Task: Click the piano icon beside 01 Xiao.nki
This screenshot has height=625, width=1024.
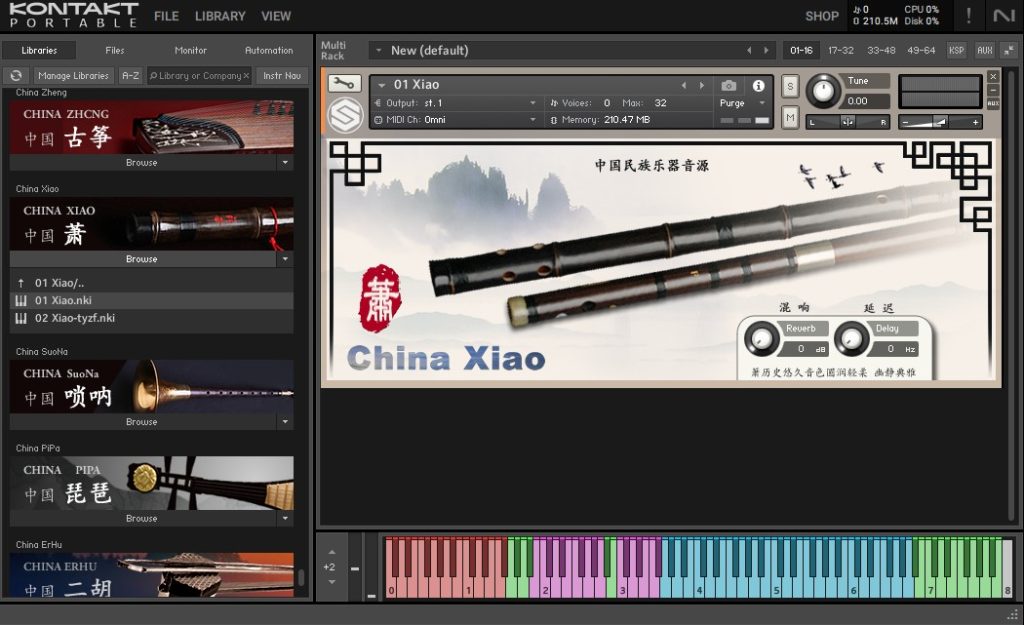Action: click(x=21, y=300)
